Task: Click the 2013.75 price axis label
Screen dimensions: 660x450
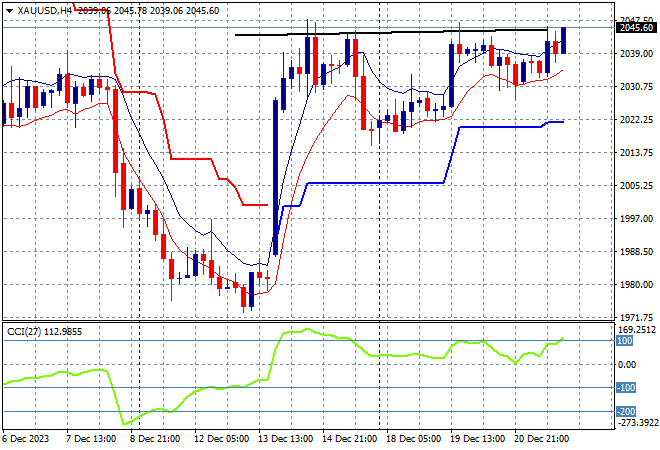Action: point(636,152)
